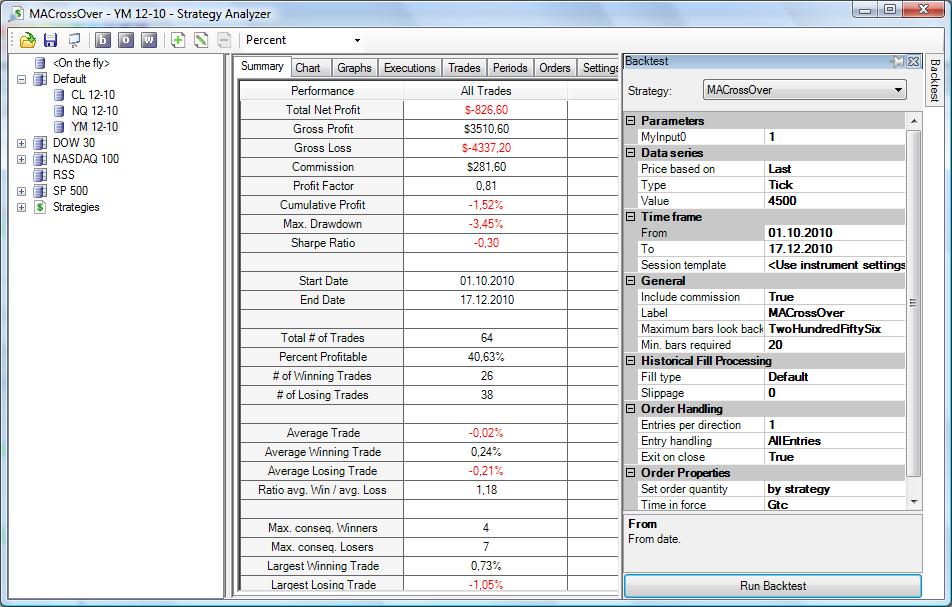This screenshot has width=952, height=607.
Task: Click the floppy disk save icon
Action: tap(50, 41)
